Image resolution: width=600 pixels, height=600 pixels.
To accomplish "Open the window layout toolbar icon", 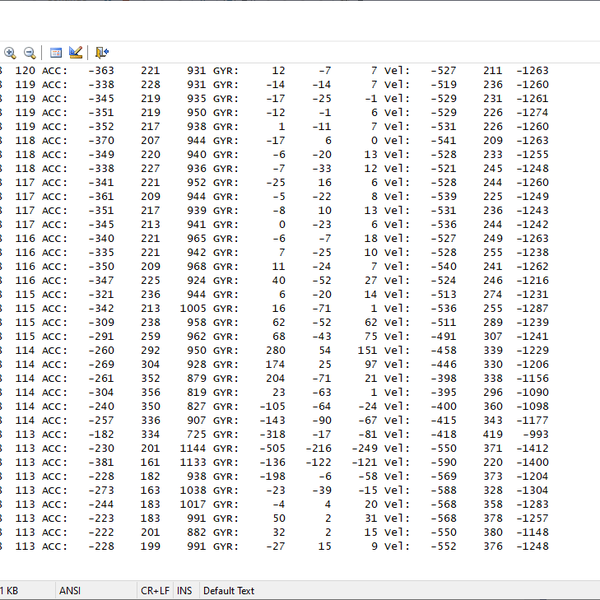I will point(56,52).
